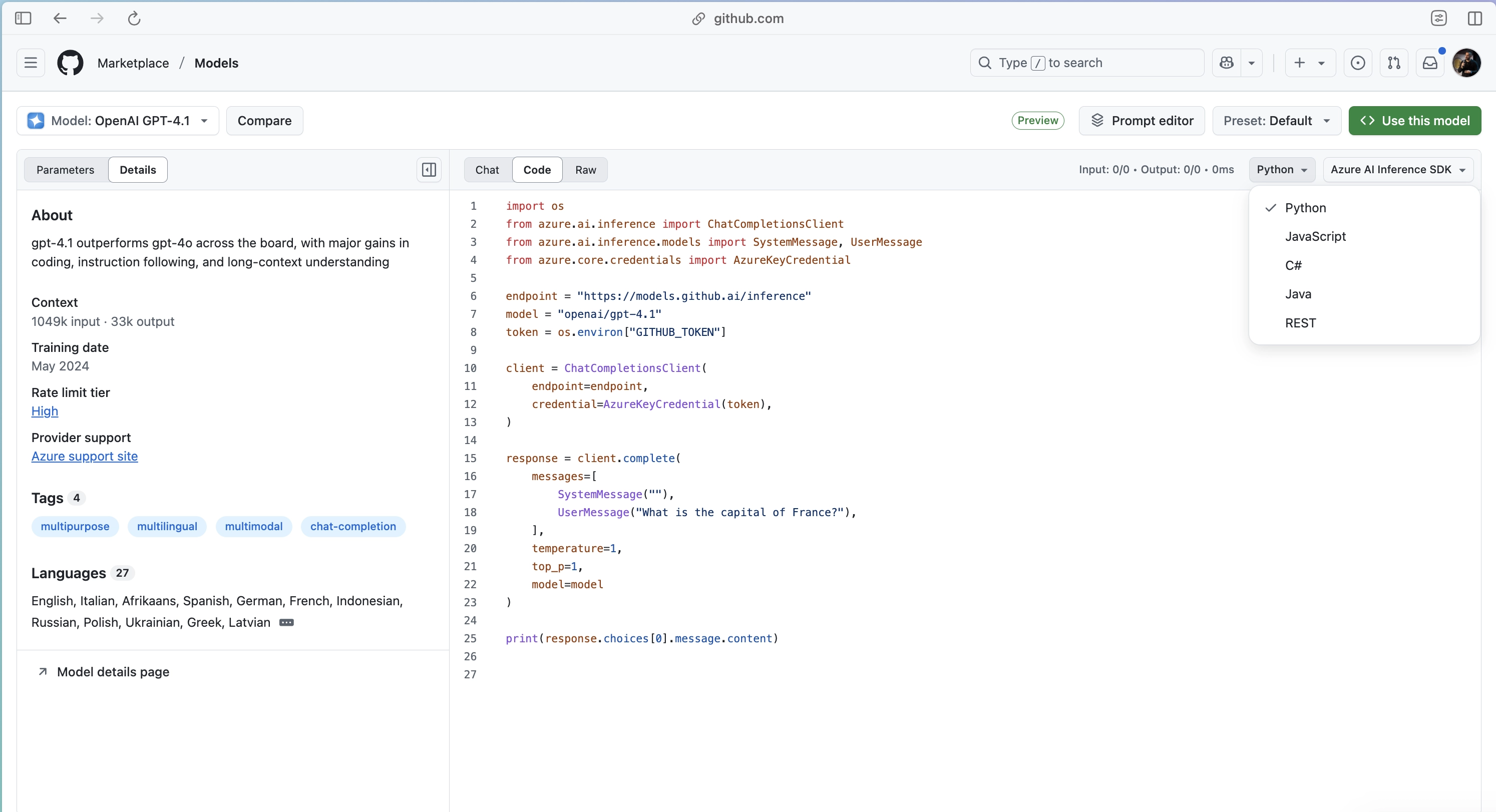Image resolution: width=1496 pixels, height=812 pixels.
Task: Click the Compare button
Action: click(x=264, y=121)
